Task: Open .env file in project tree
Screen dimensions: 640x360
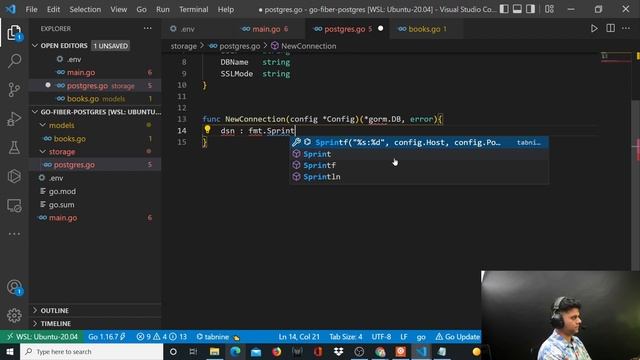Action: click(95, 178)
